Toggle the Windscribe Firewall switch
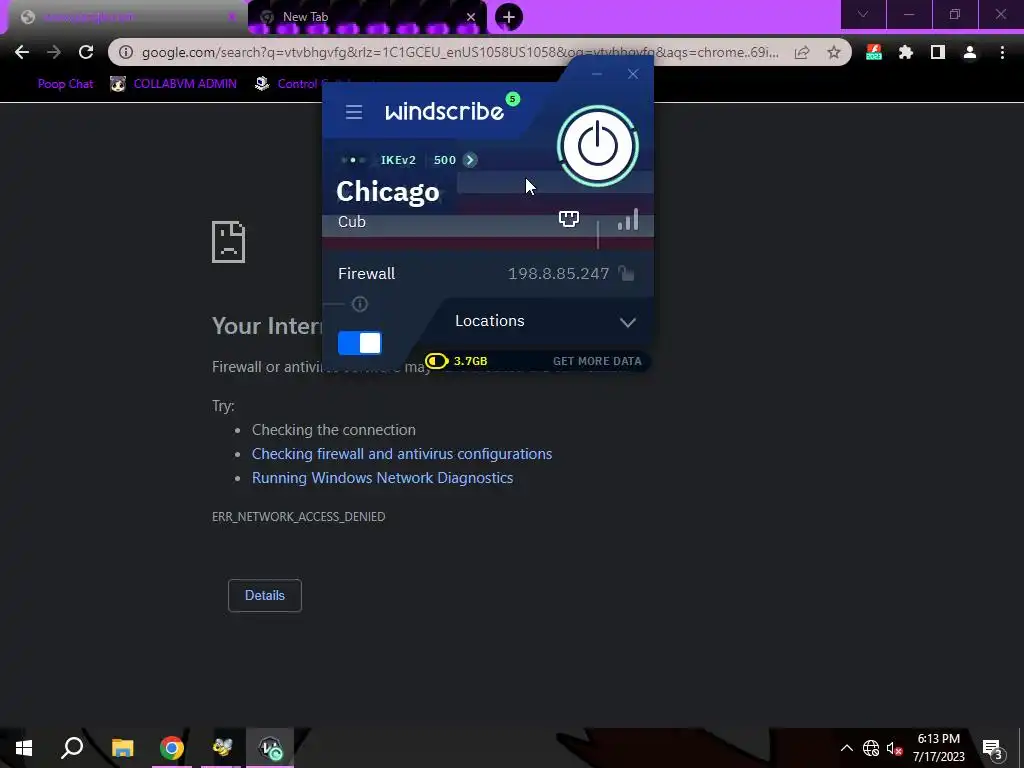 pyautogui.click(x=359, y=343)
